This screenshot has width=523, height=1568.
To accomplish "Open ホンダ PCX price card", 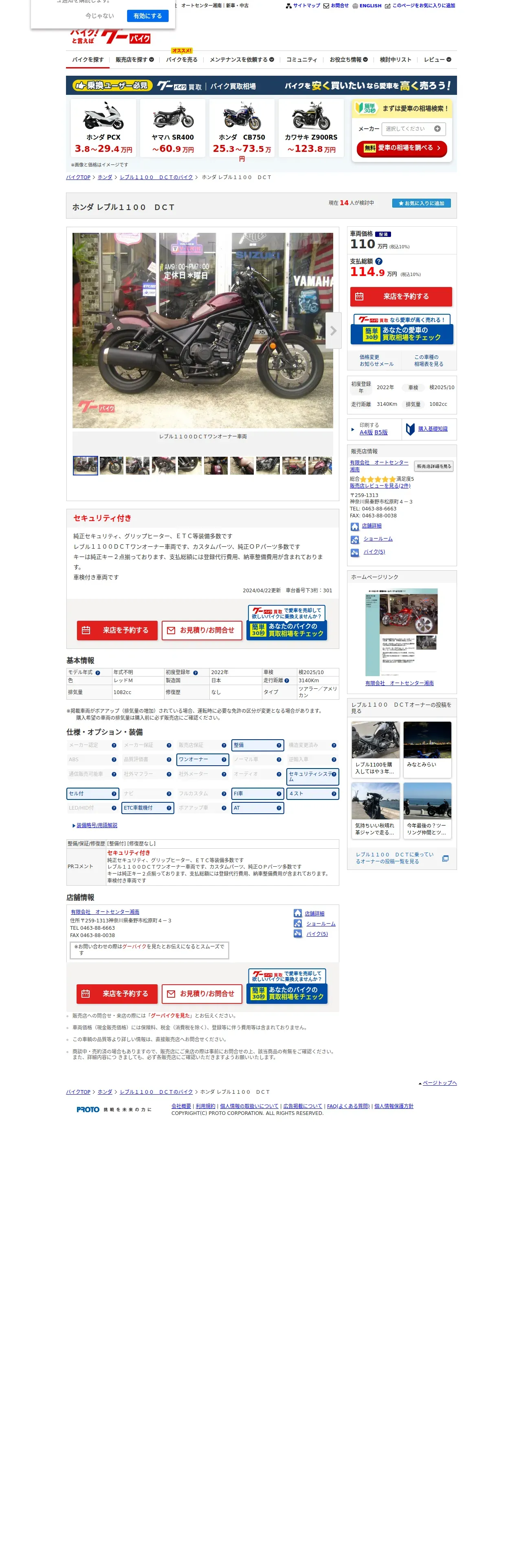I will point(103,127).
